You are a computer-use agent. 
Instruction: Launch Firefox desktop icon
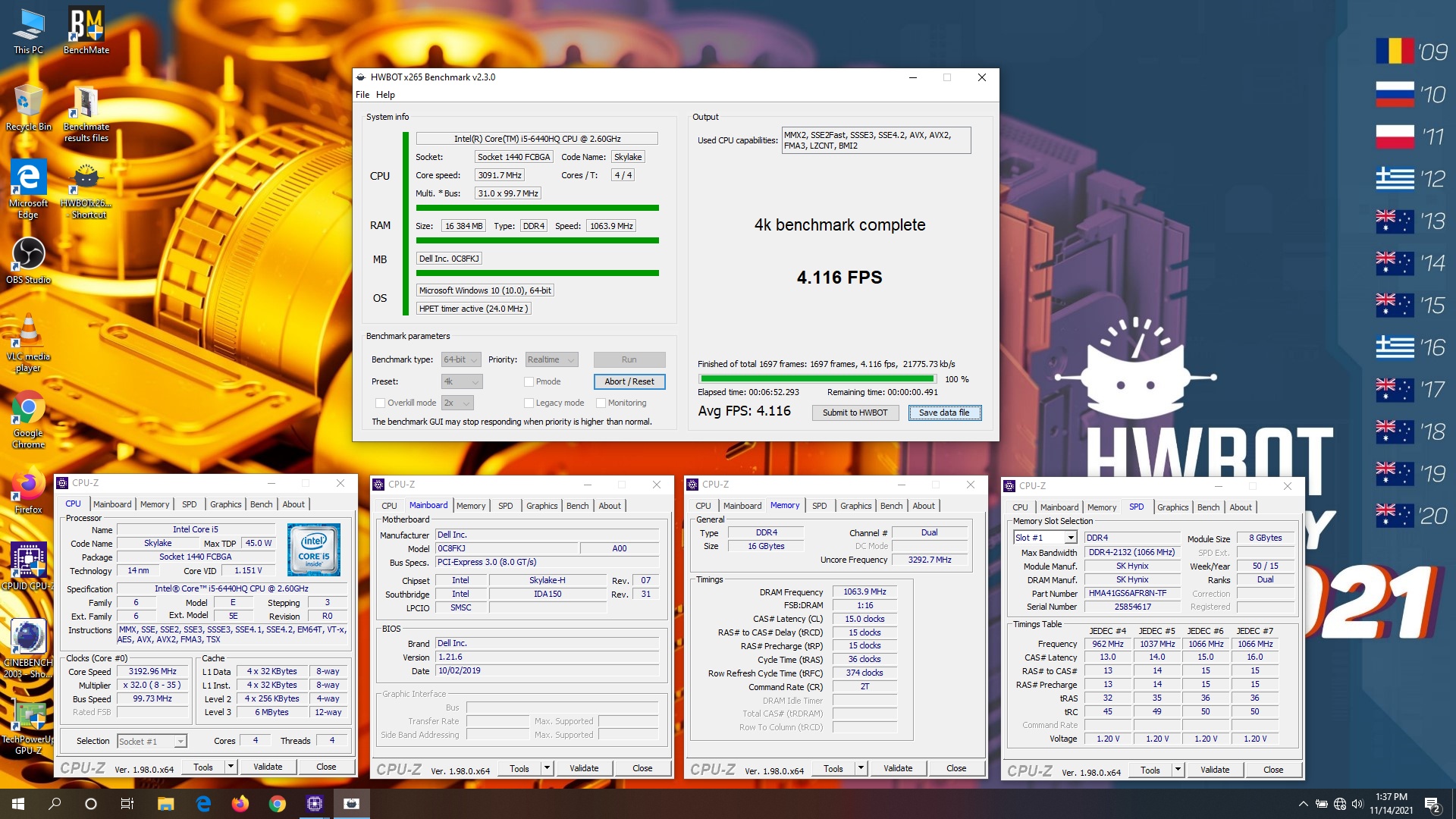tap(28, 491)
